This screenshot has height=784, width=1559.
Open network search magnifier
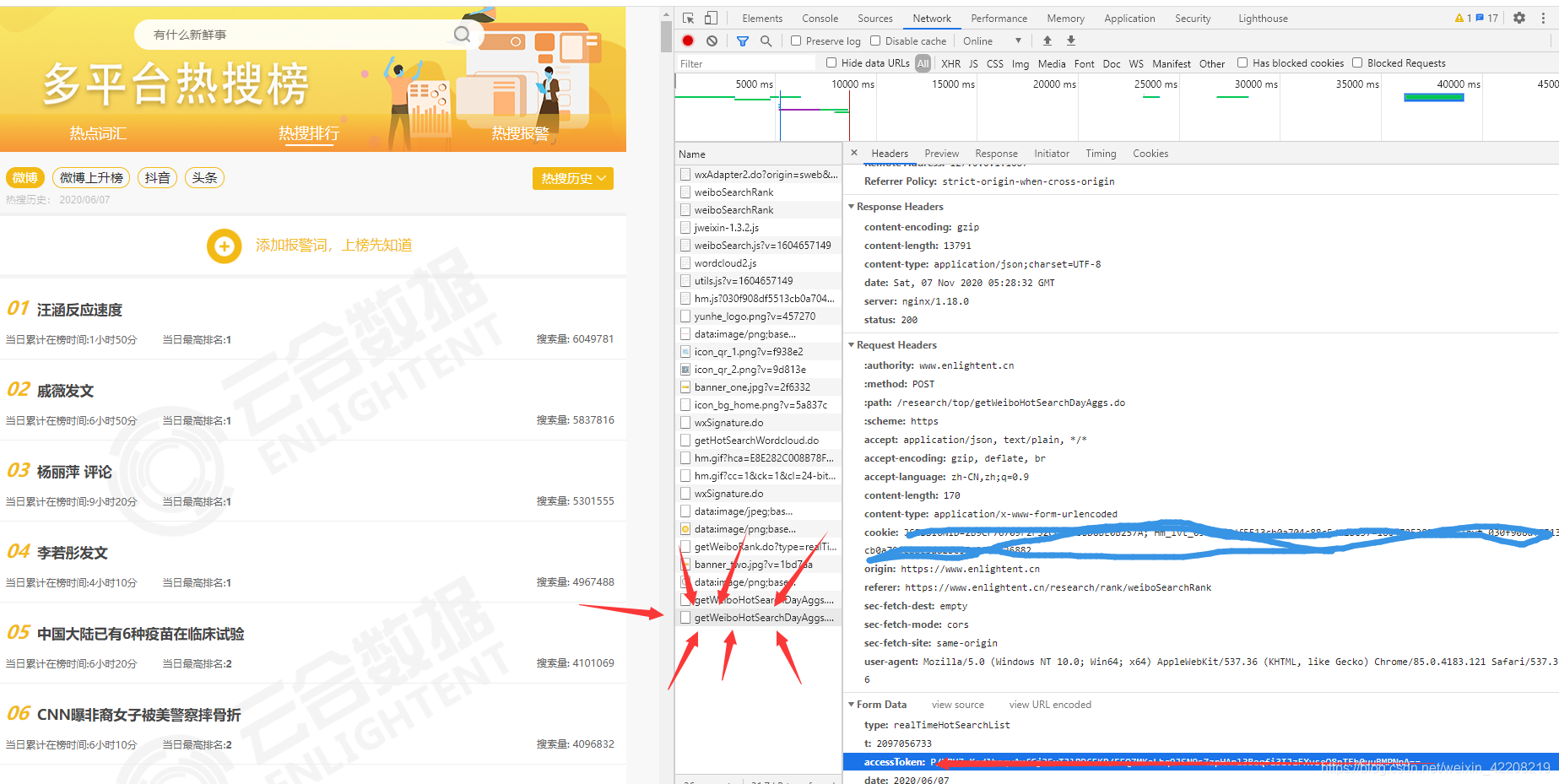tap(766, 41)
